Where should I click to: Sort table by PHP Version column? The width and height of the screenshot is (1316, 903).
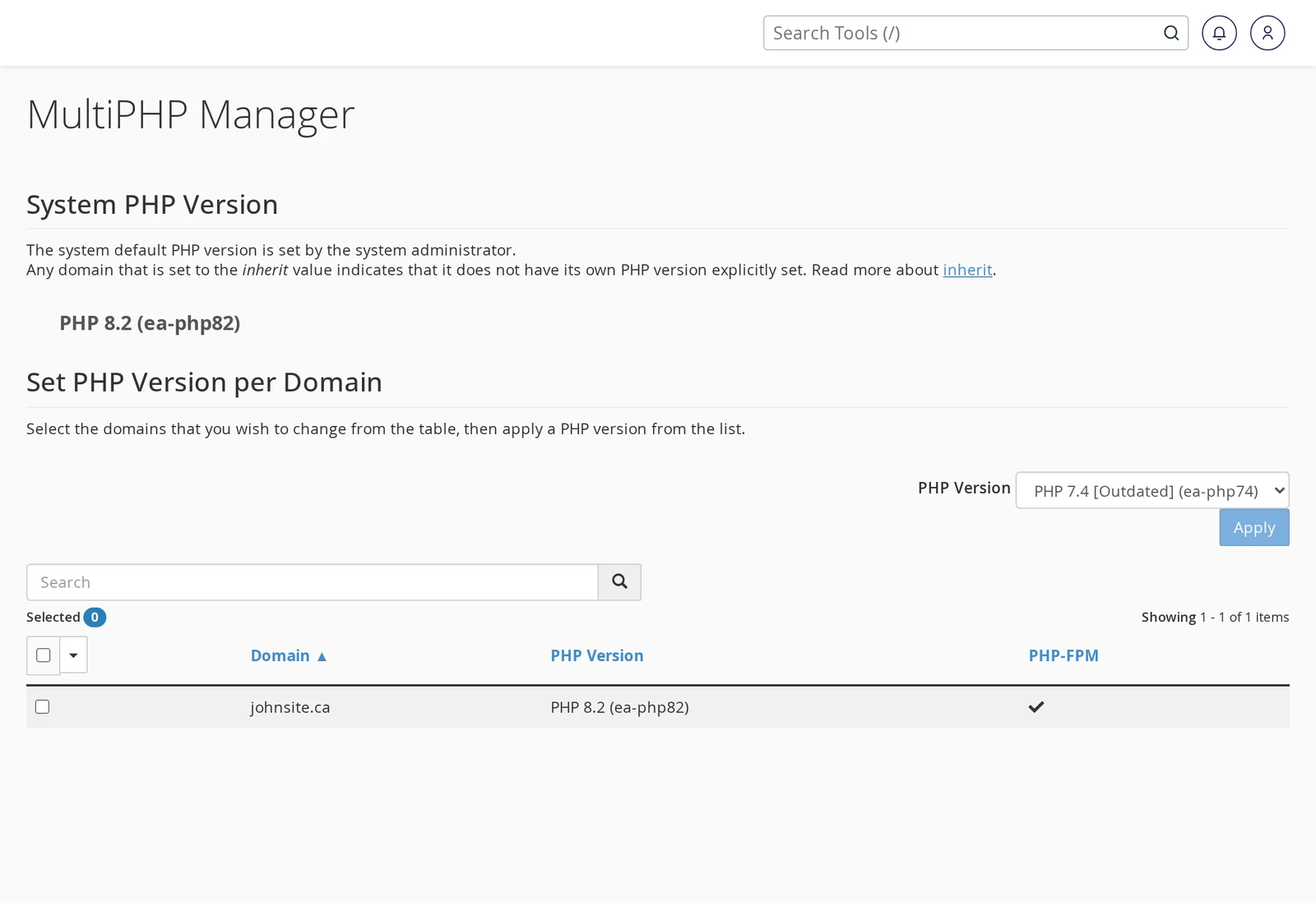pos(597,655)
